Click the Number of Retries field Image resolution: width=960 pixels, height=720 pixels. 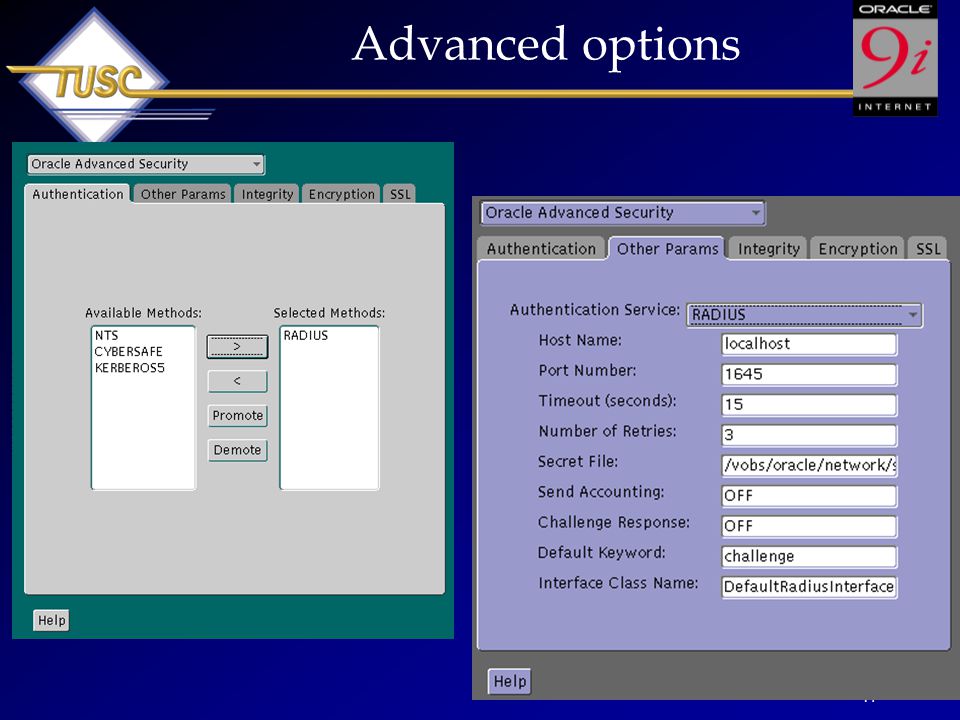tap(809, 435)
